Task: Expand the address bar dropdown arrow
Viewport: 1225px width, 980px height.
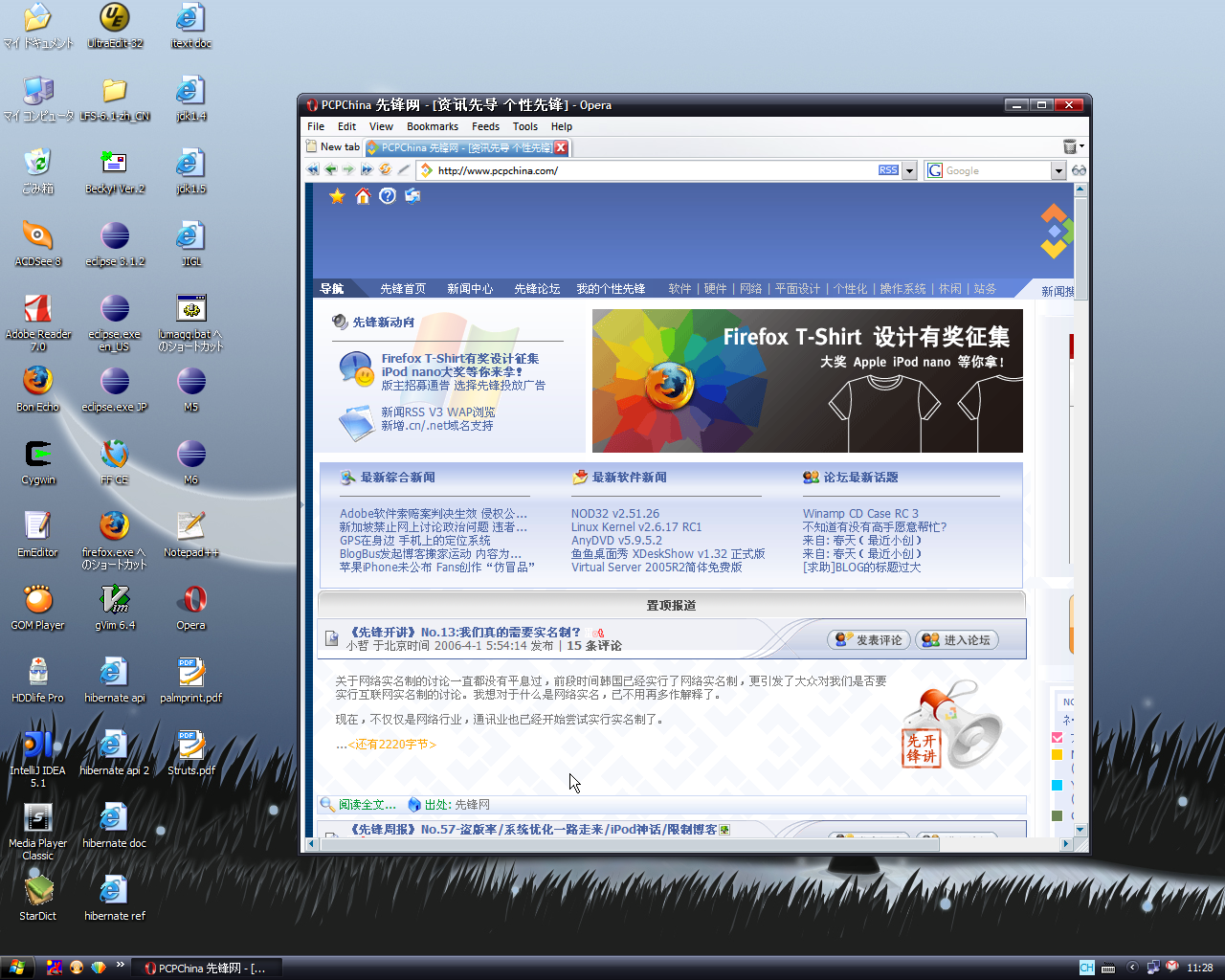Action: (909, 170)
